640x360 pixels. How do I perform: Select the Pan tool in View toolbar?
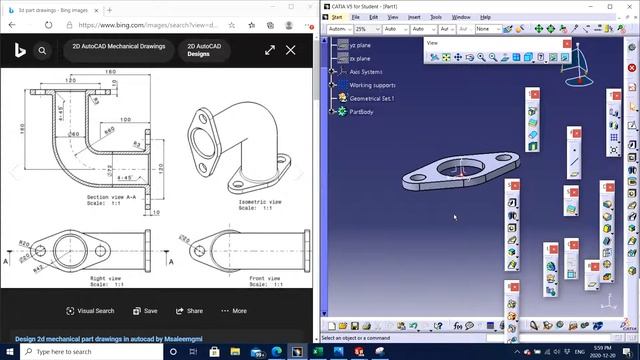(458, 58)
